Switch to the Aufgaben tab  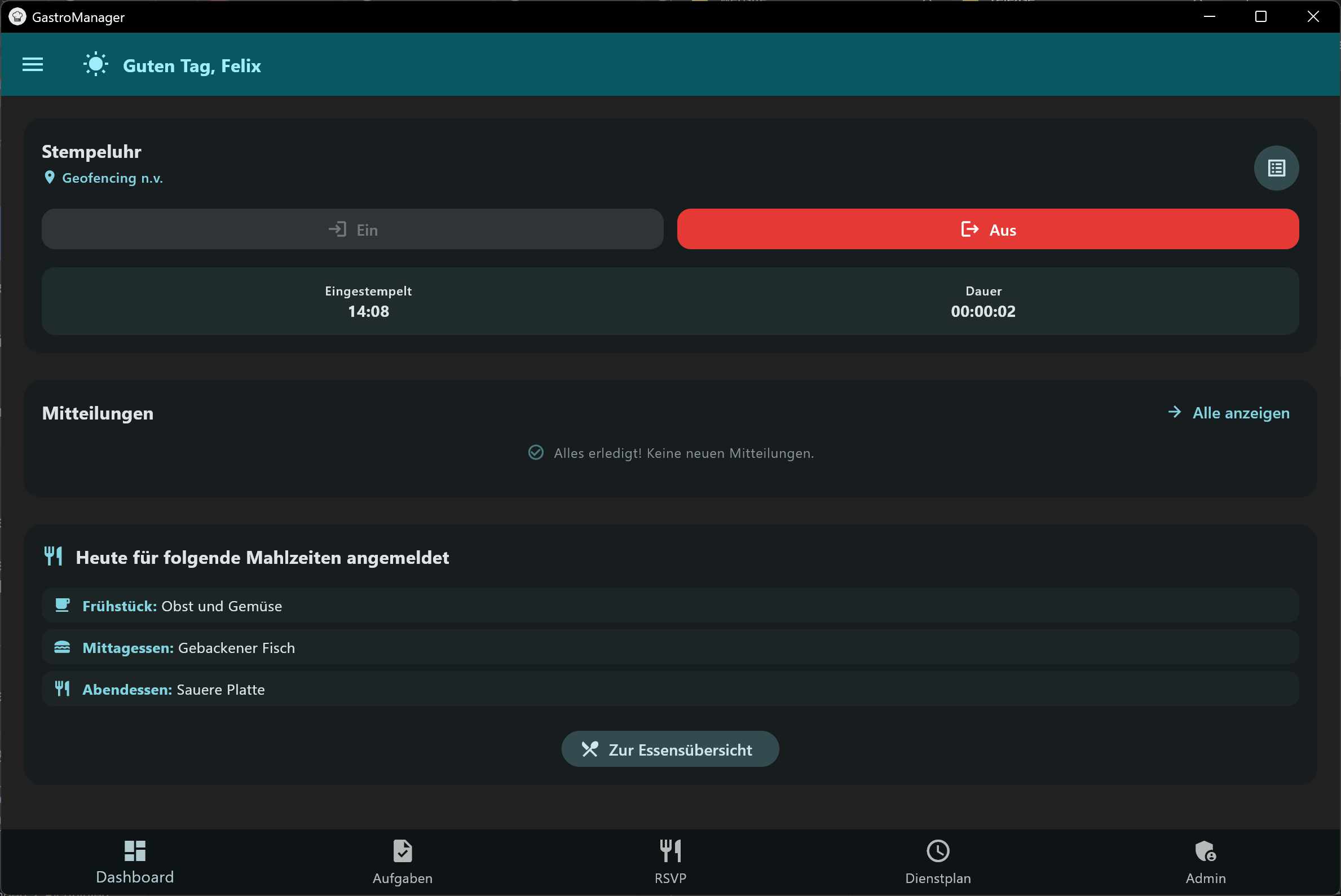(402, 862)
